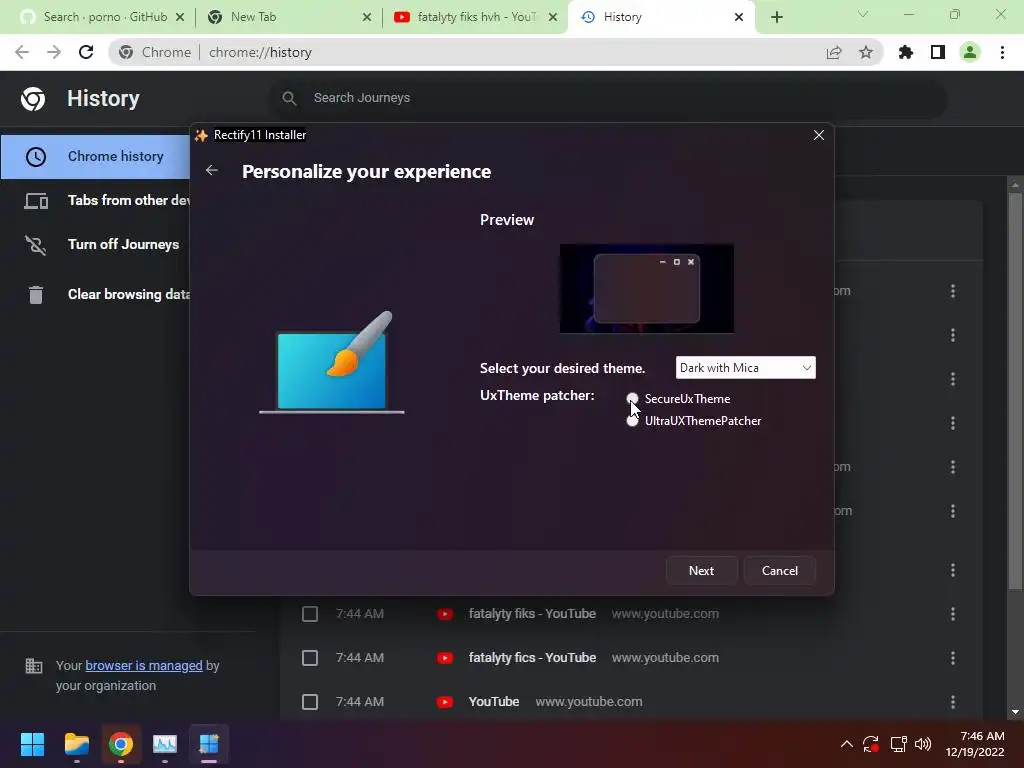Open File Explorer from taskbar
This screenshot has width=1024, height=768.
(76, 744)
